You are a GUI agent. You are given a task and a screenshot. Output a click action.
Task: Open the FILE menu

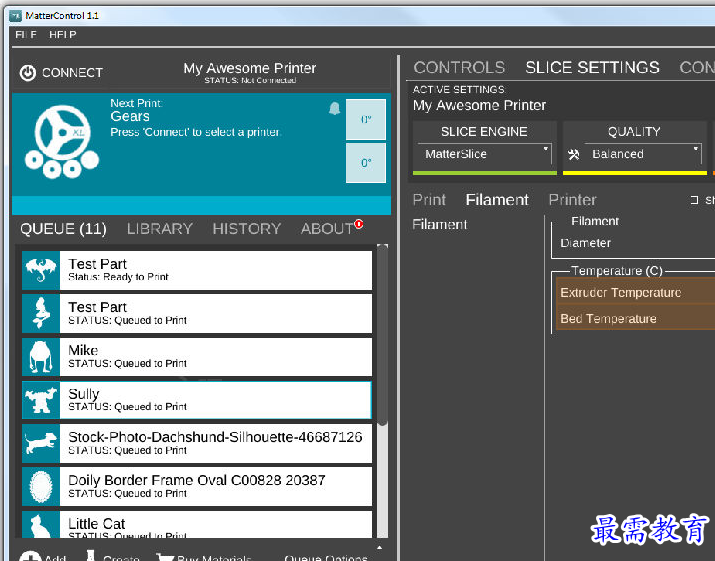tap(26, 35)
